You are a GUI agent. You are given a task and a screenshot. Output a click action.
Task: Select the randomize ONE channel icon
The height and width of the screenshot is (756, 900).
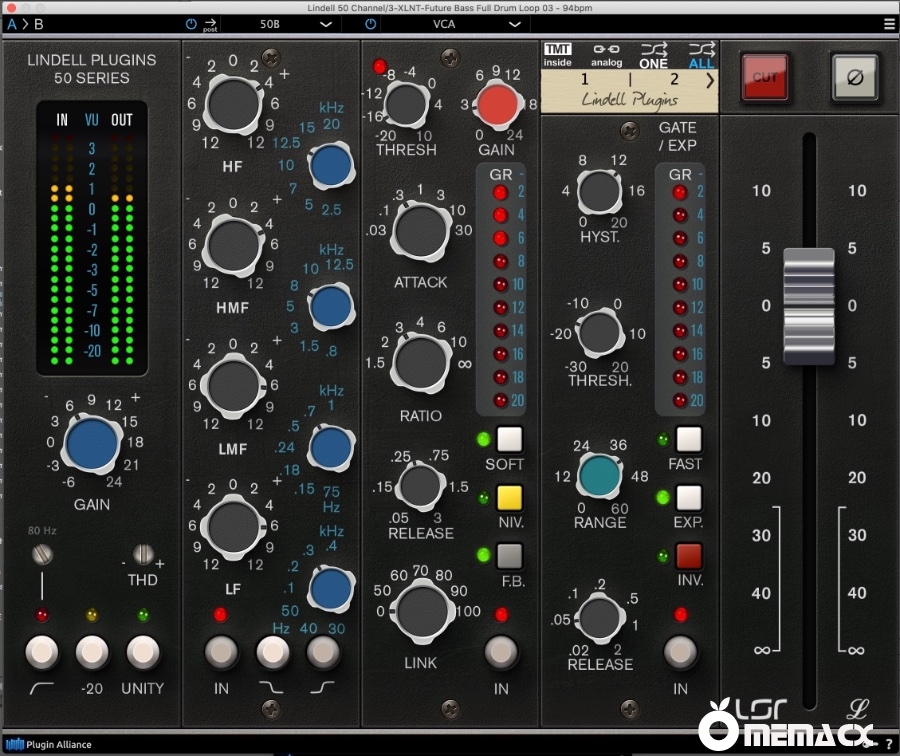[x=653, y=54]
